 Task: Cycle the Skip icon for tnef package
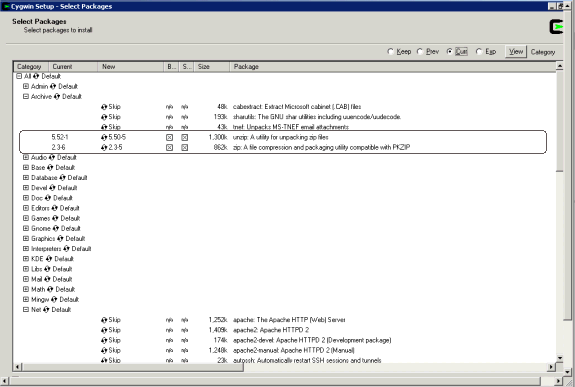(x=104, y=127)
